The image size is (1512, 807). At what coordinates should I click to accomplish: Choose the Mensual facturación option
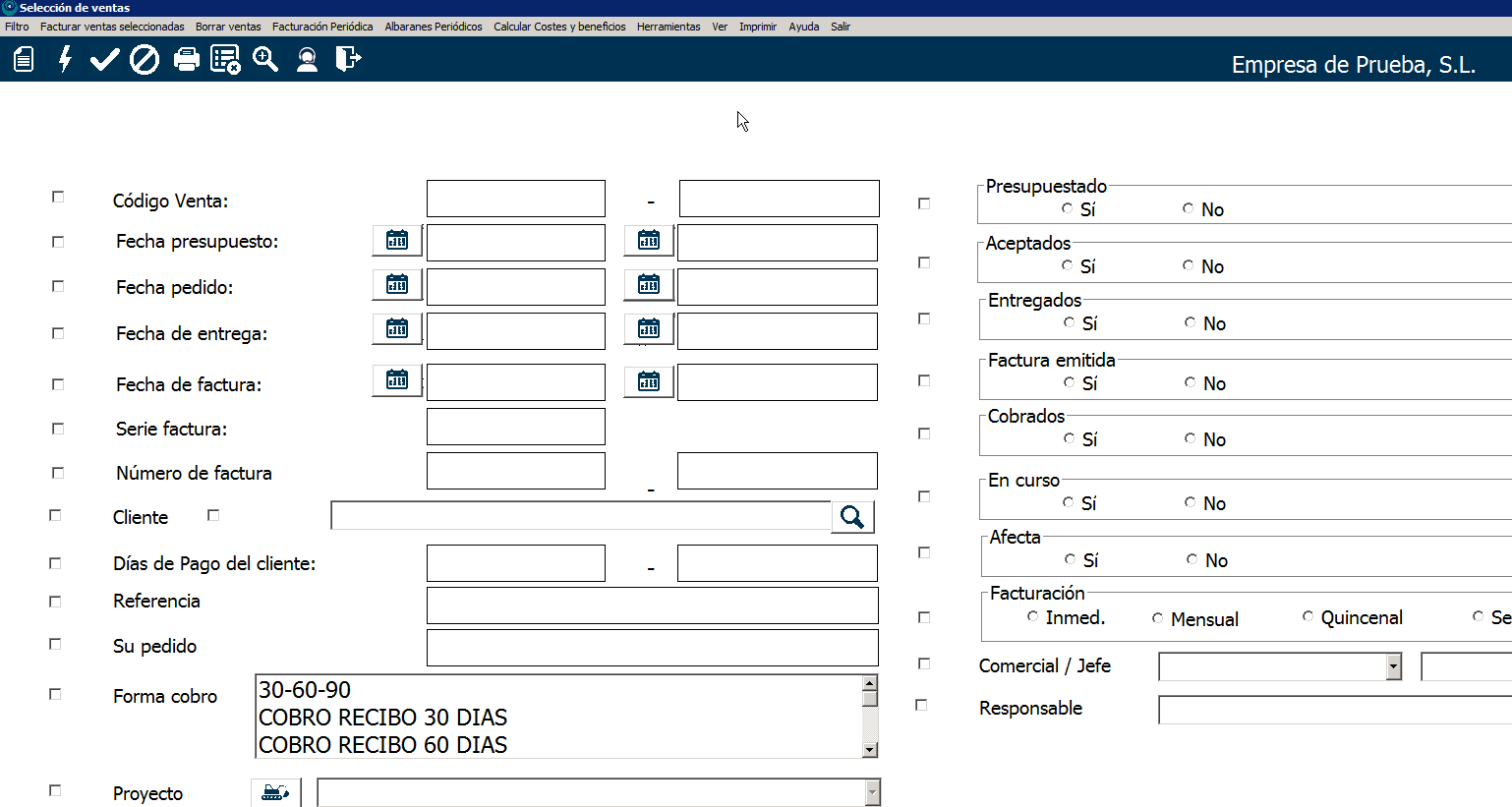[1158, 618]
